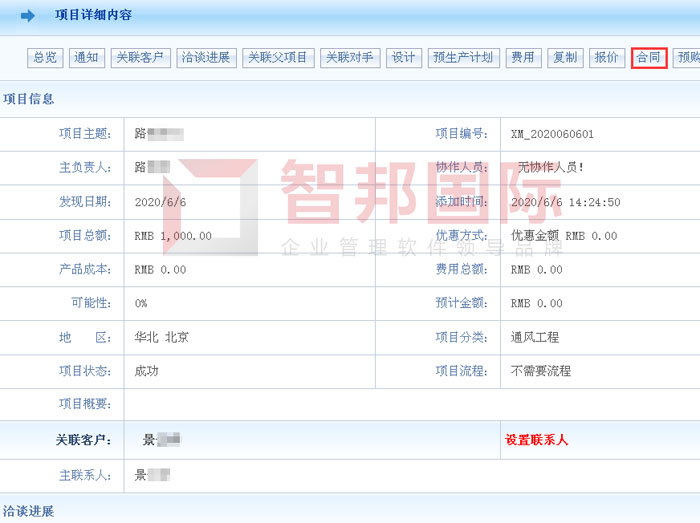Click the 费用 button

coord(521,58)
